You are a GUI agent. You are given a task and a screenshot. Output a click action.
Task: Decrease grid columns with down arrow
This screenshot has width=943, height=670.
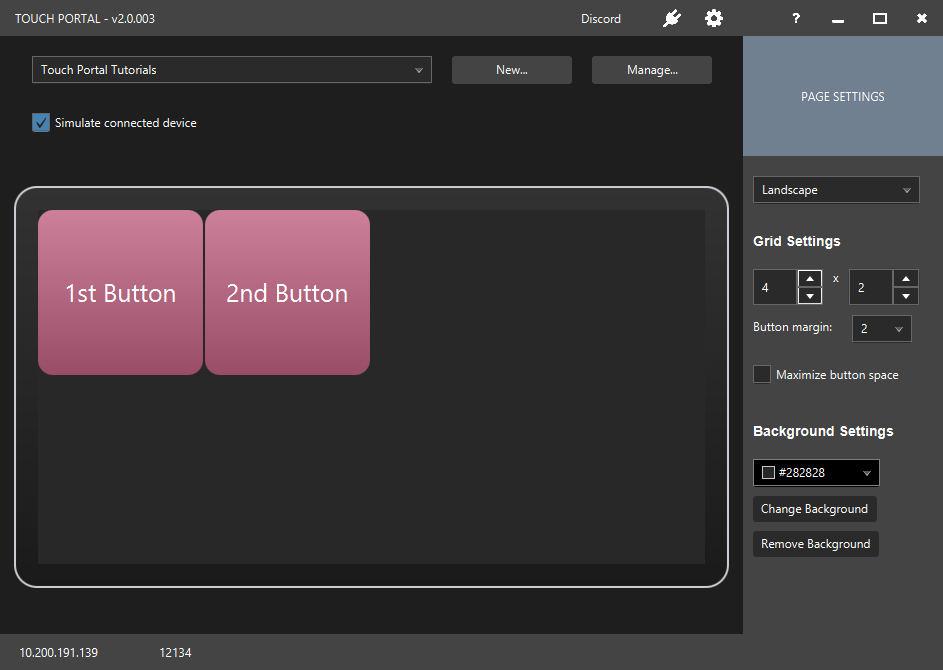[809, 296]
